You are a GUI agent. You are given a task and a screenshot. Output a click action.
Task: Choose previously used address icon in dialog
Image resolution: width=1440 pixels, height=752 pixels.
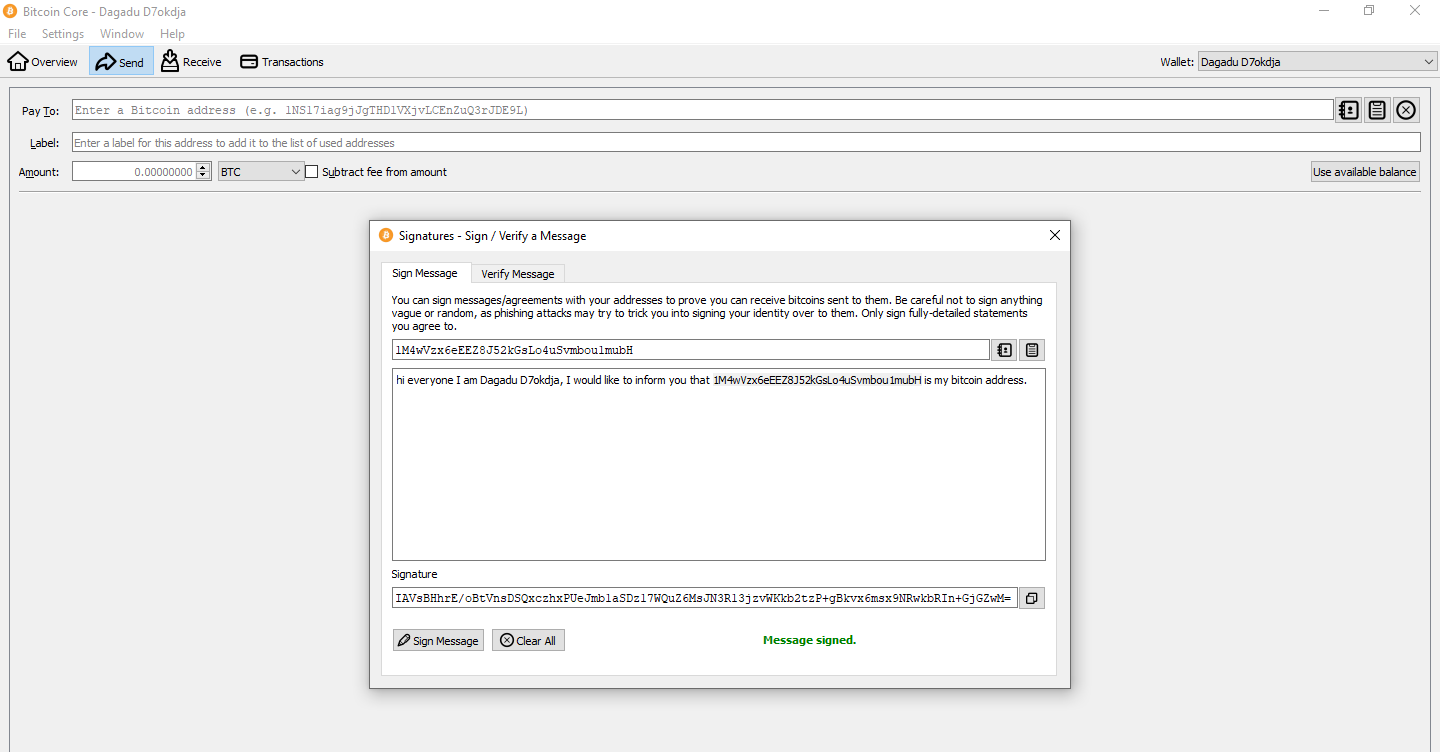point(1005,350)
